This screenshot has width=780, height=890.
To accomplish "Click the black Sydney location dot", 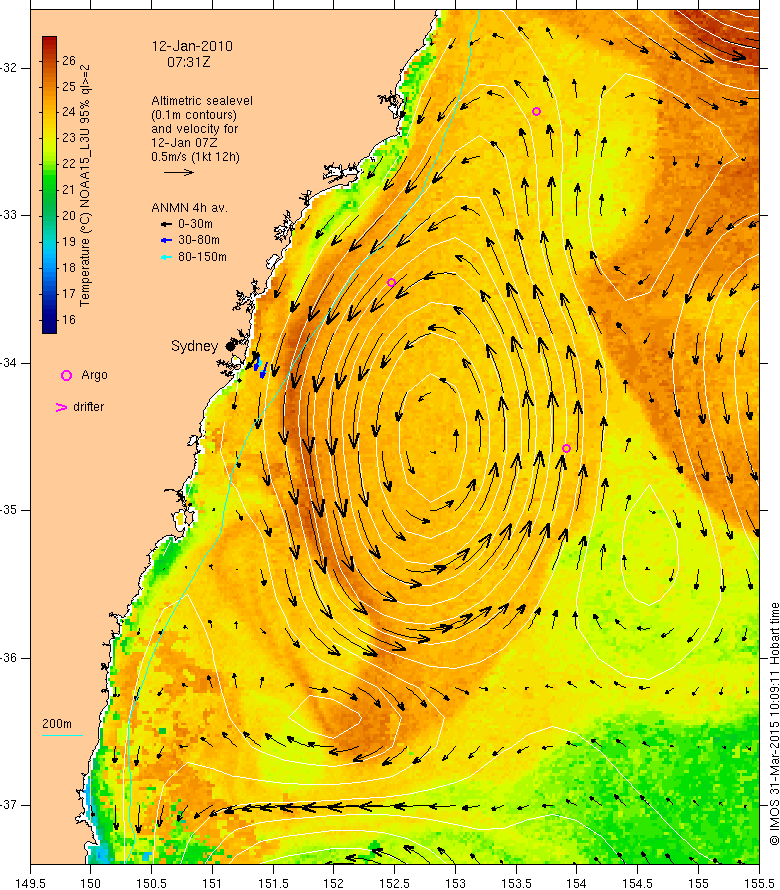I will click(x=230, y=346).
